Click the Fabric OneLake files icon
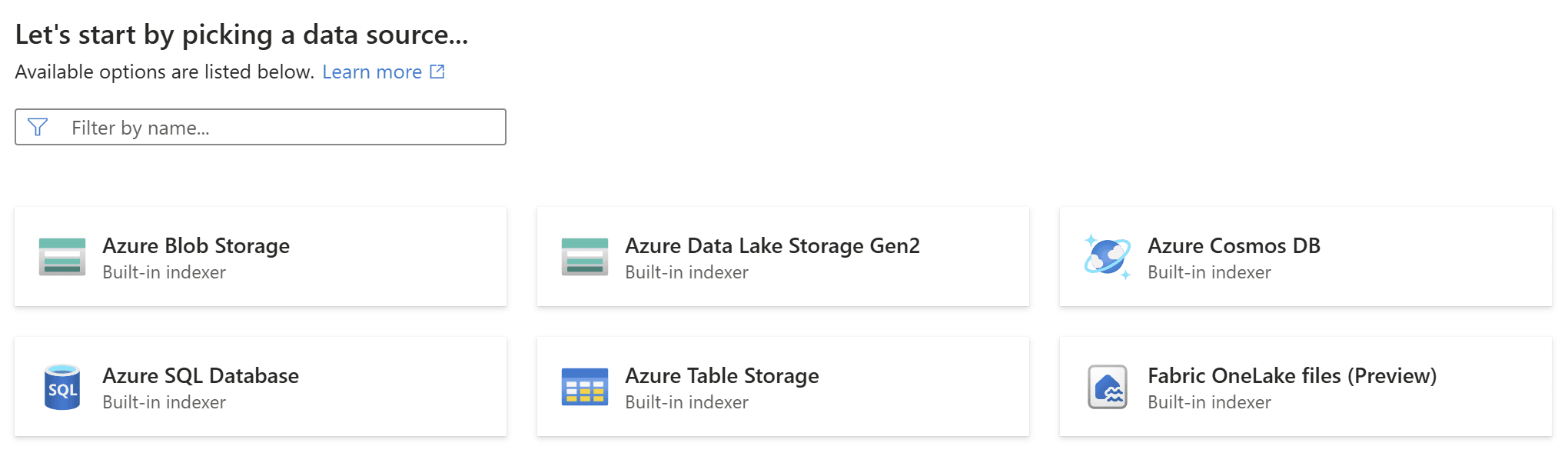Image resolution: width=1568 pixels, height=453 pixels. point(1108,387)
